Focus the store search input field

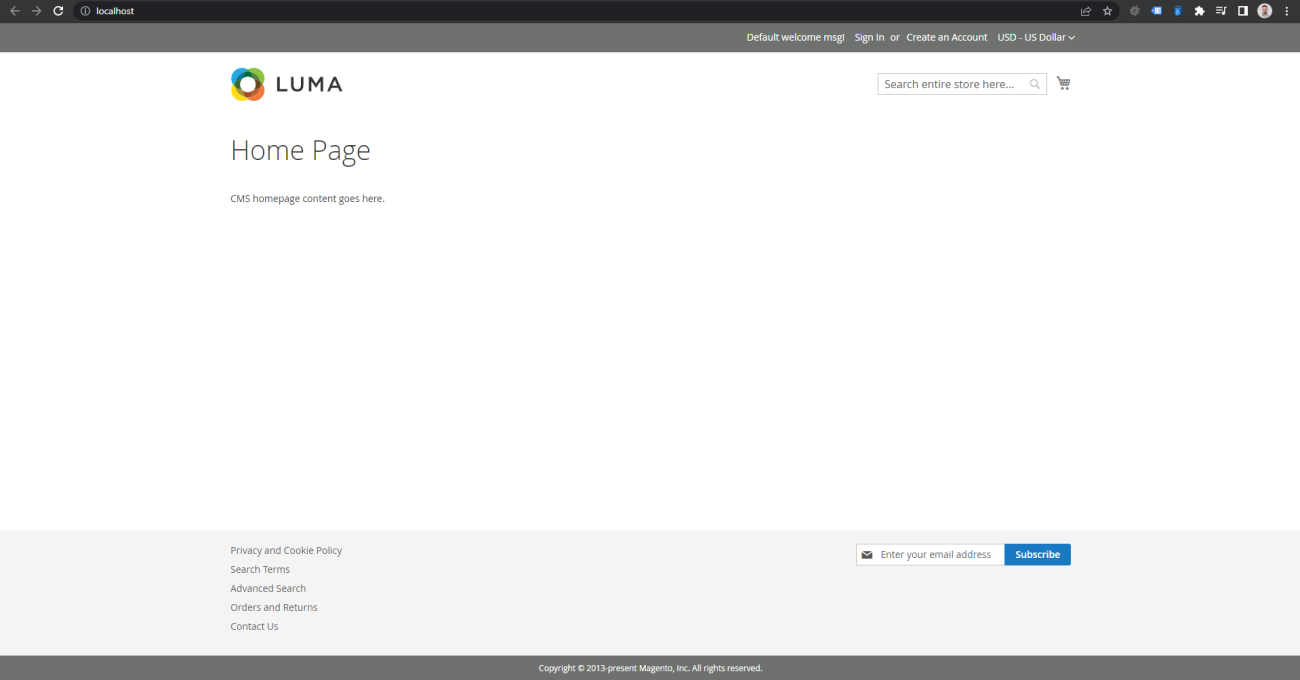click(950, 84)
